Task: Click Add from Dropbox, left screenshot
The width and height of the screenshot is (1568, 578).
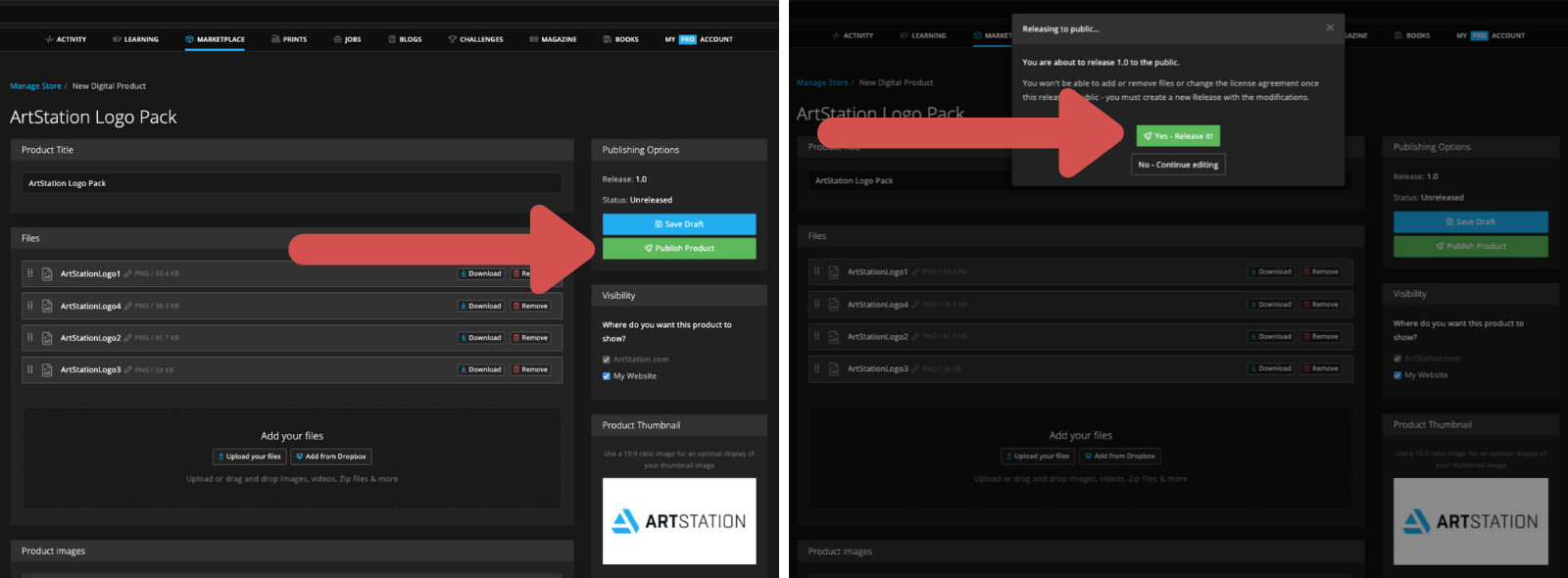Action: point(331,457)
